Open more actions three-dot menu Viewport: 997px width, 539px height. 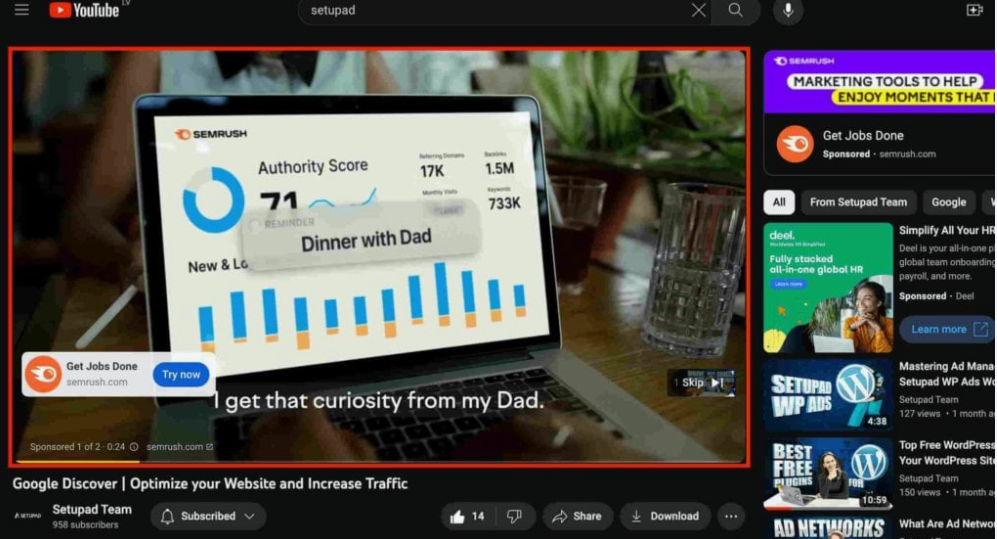point(731,516)
